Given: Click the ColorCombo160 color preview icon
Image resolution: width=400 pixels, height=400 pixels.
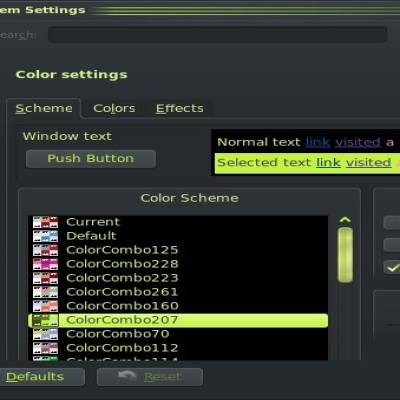Looking at the screenshot, I should click(x=45, y=306).
